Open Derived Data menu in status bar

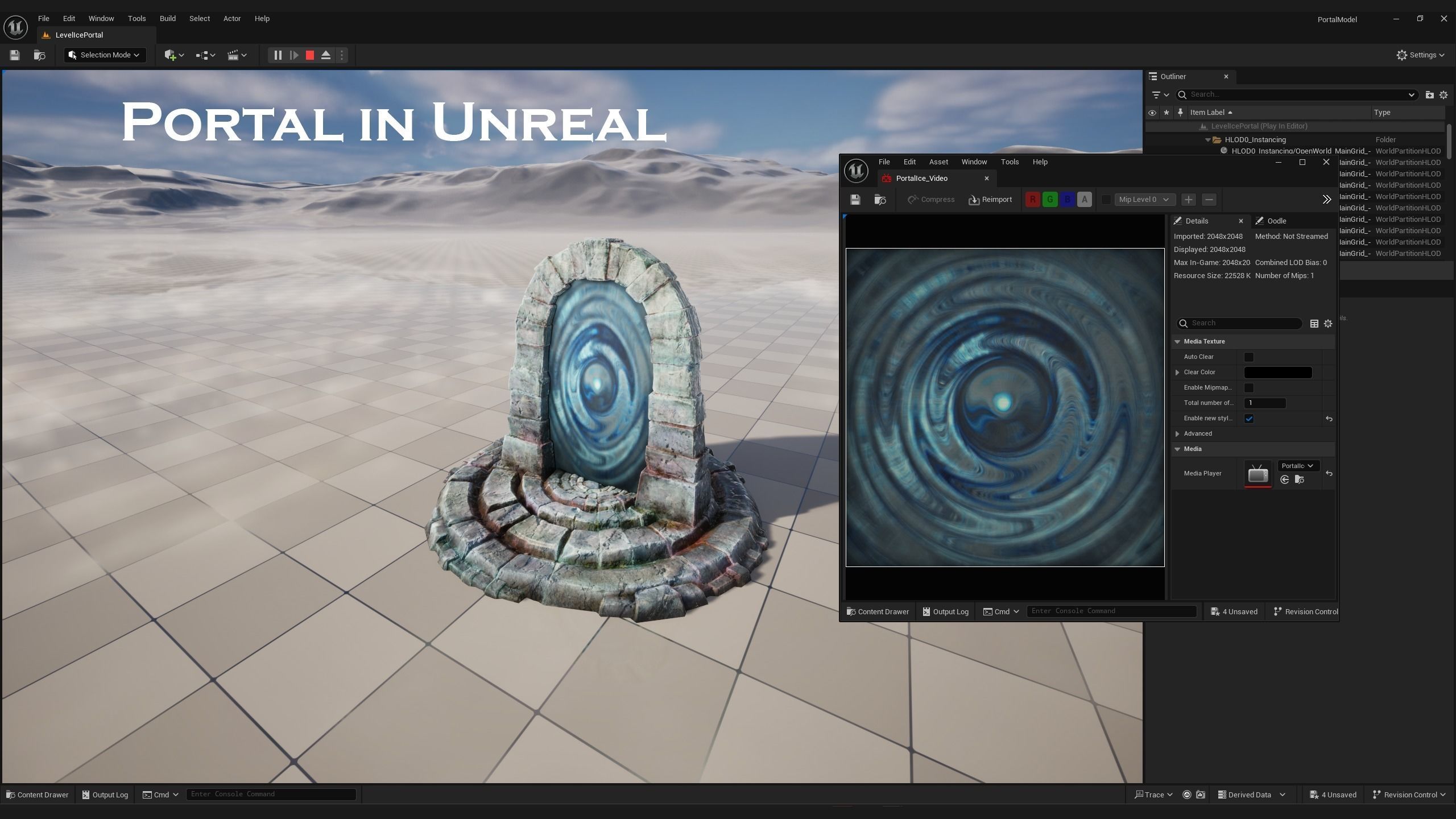[1251, 795]
